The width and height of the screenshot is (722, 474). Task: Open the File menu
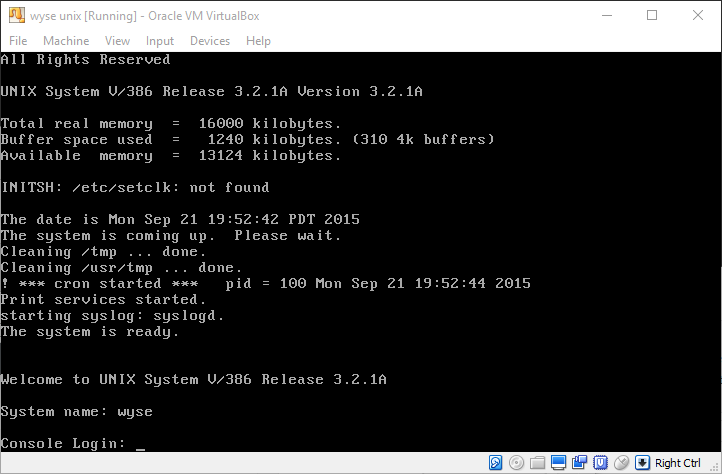click(x=18, y=41)
